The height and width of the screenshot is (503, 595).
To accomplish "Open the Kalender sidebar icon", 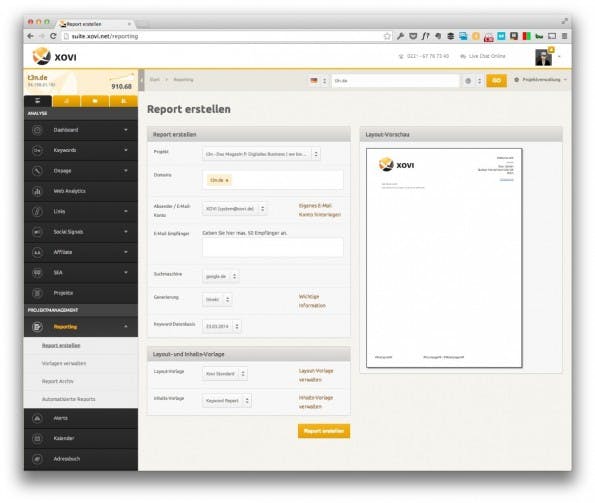I will point(37,439).
